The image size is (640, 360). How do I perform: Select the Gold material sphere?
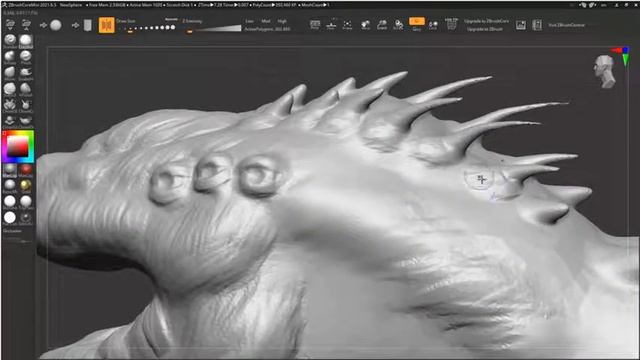coord(26,186)
